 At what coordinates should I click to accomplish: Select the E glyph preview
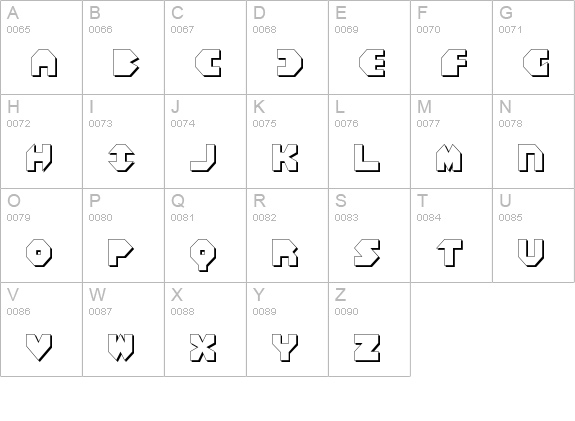(372, 63)
